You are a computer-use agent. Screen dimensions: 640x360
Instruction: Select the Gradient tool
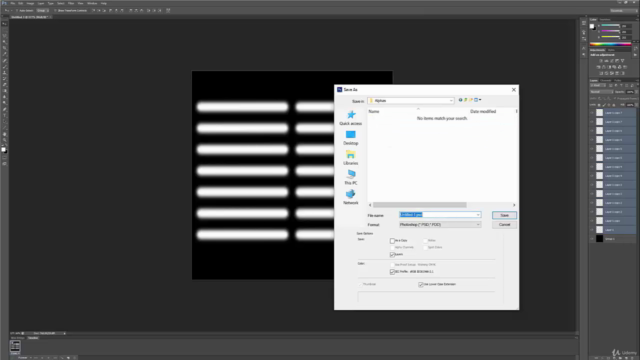(4, 91)
